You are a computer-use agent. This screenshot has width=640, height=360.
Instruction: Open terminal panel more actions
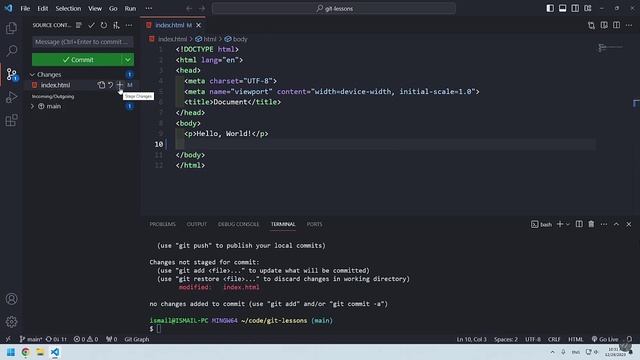(x=604, y=224)
